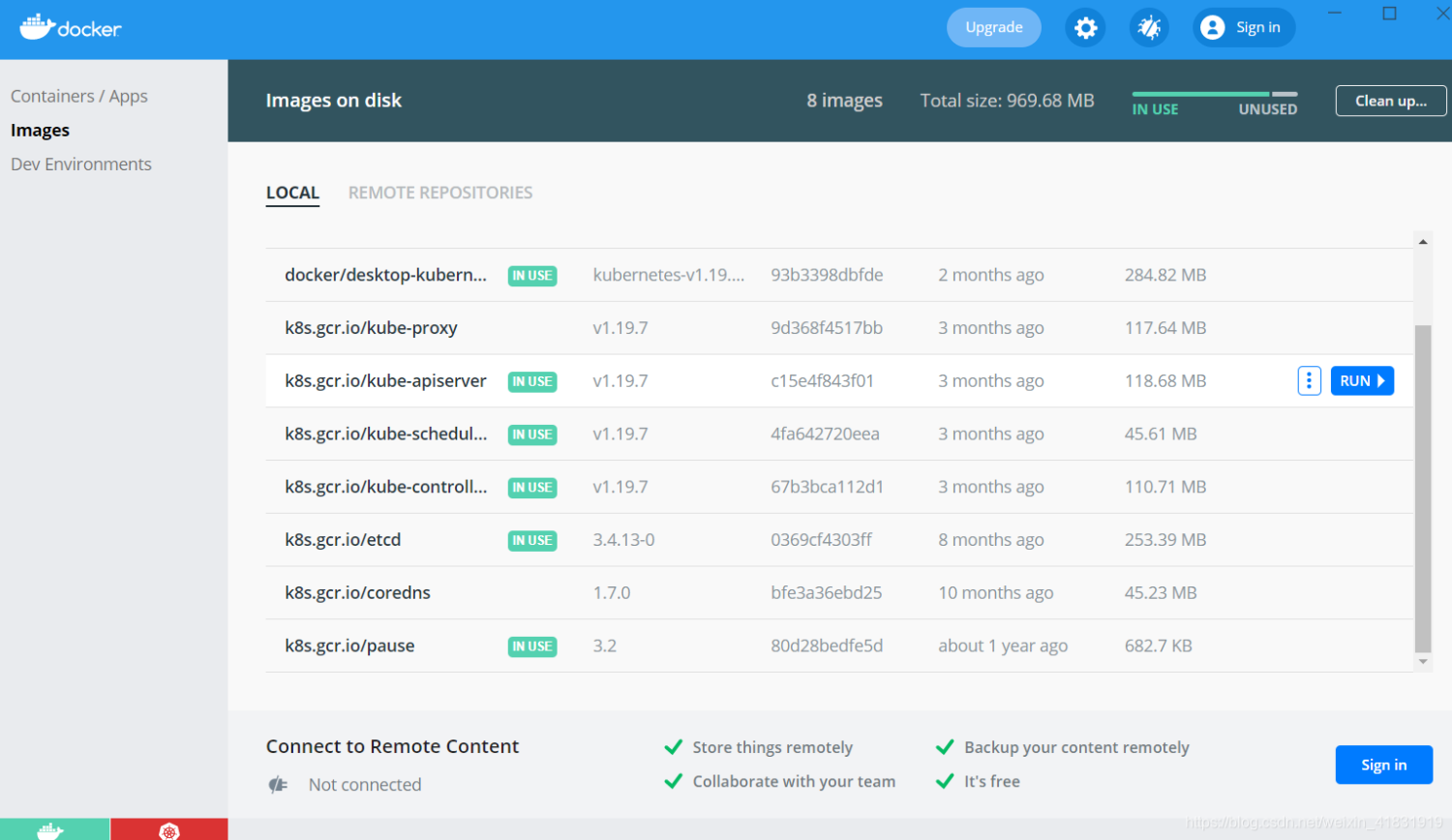Click image ID c15e4f843f01
The height and width of the screenshot is (840, 1452).
pyautogui.click(x=823, y=381)
